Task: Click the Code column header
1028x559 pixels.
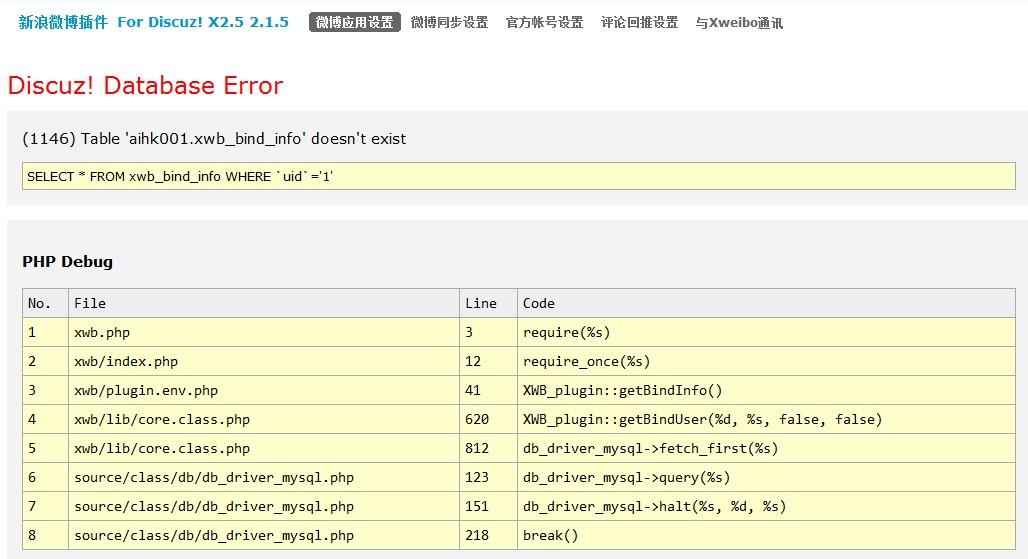Action: pos(766,303)
